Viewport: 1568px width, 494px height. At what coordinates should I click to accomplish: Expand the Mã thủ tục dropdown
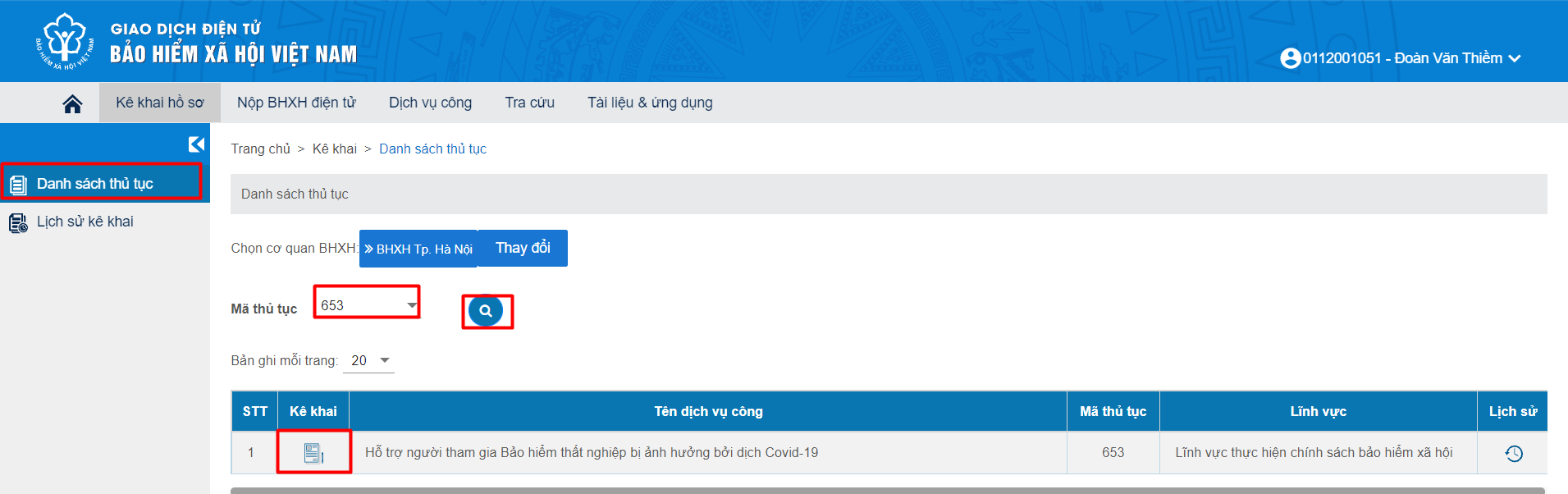(411, 305)
